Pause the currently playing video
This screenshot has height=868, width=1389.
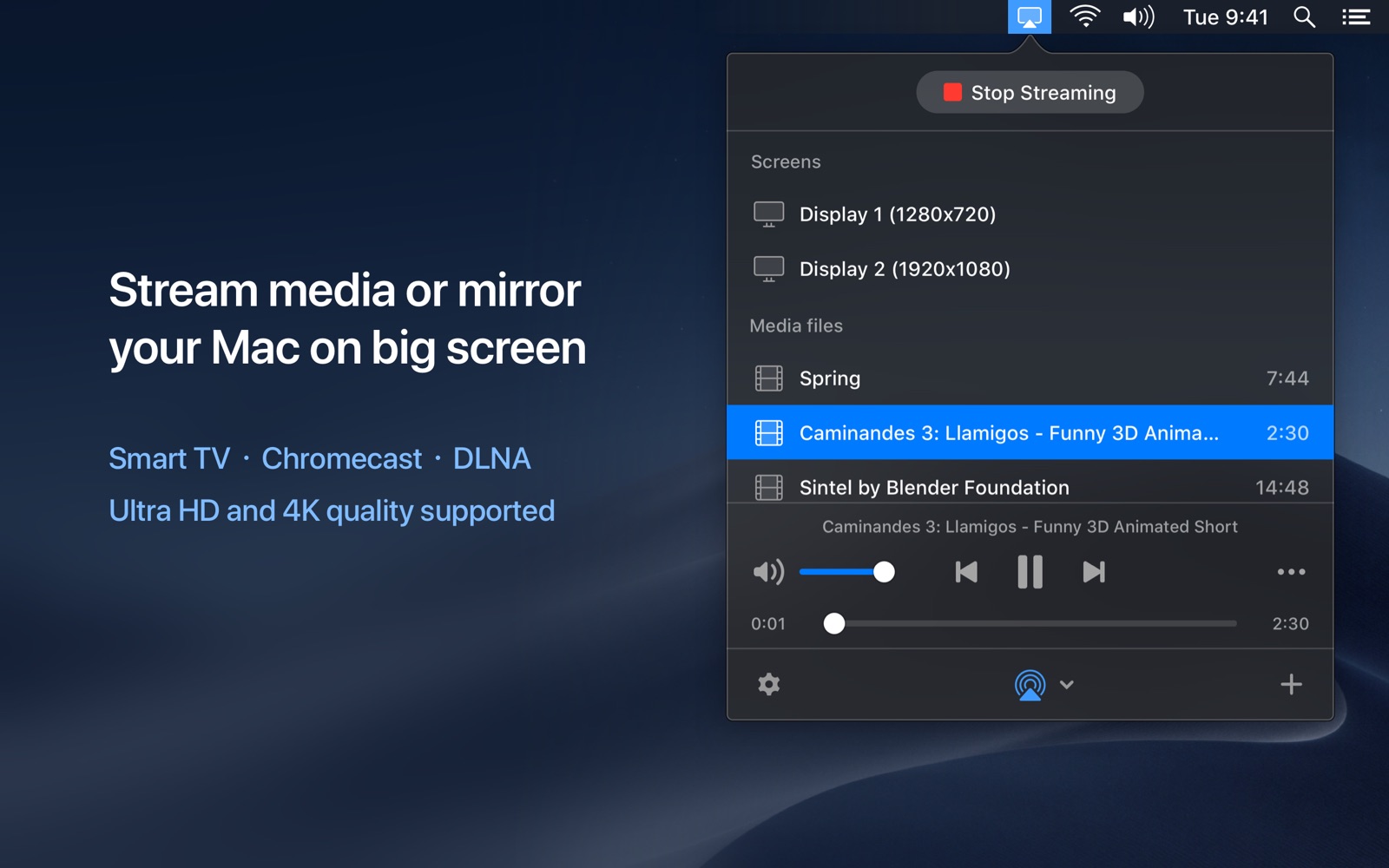pyautogui.click(x=1029, y=571)
